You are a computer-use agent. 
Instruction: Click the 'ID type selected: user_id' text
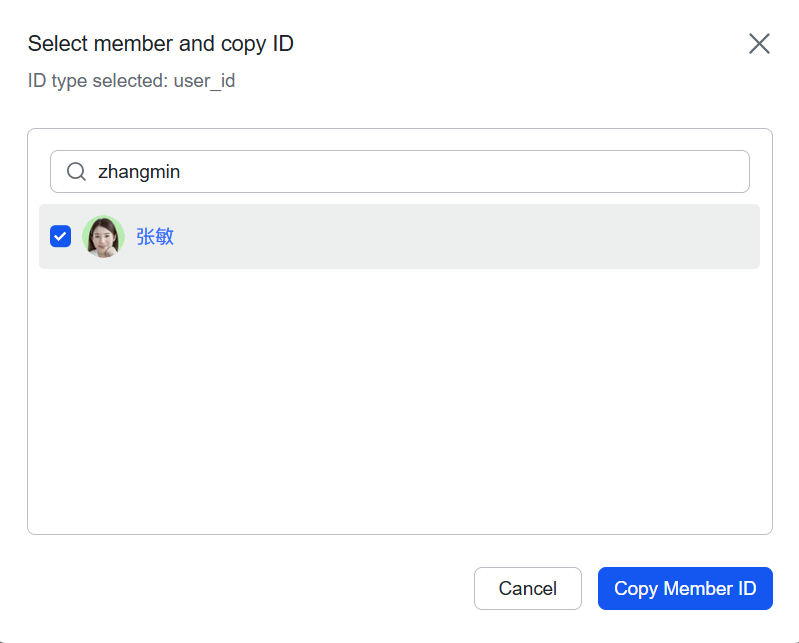click(131, 81)
